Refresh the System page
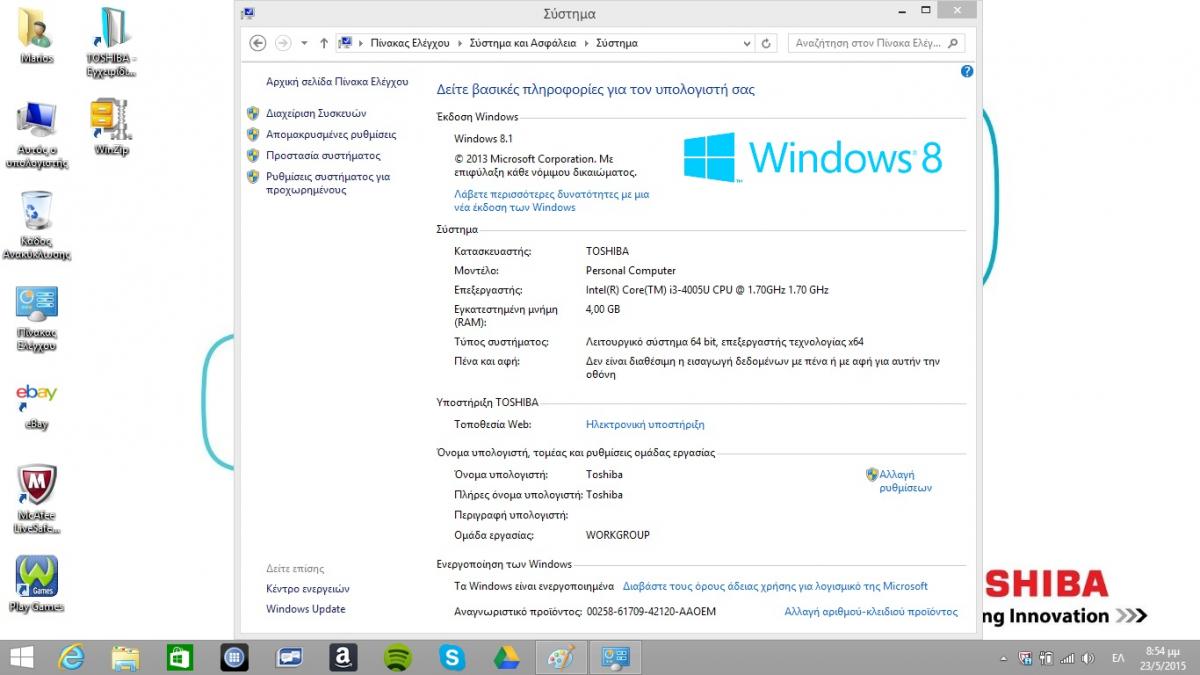Screen dimensions: 1200x675 tap(767, 43)
